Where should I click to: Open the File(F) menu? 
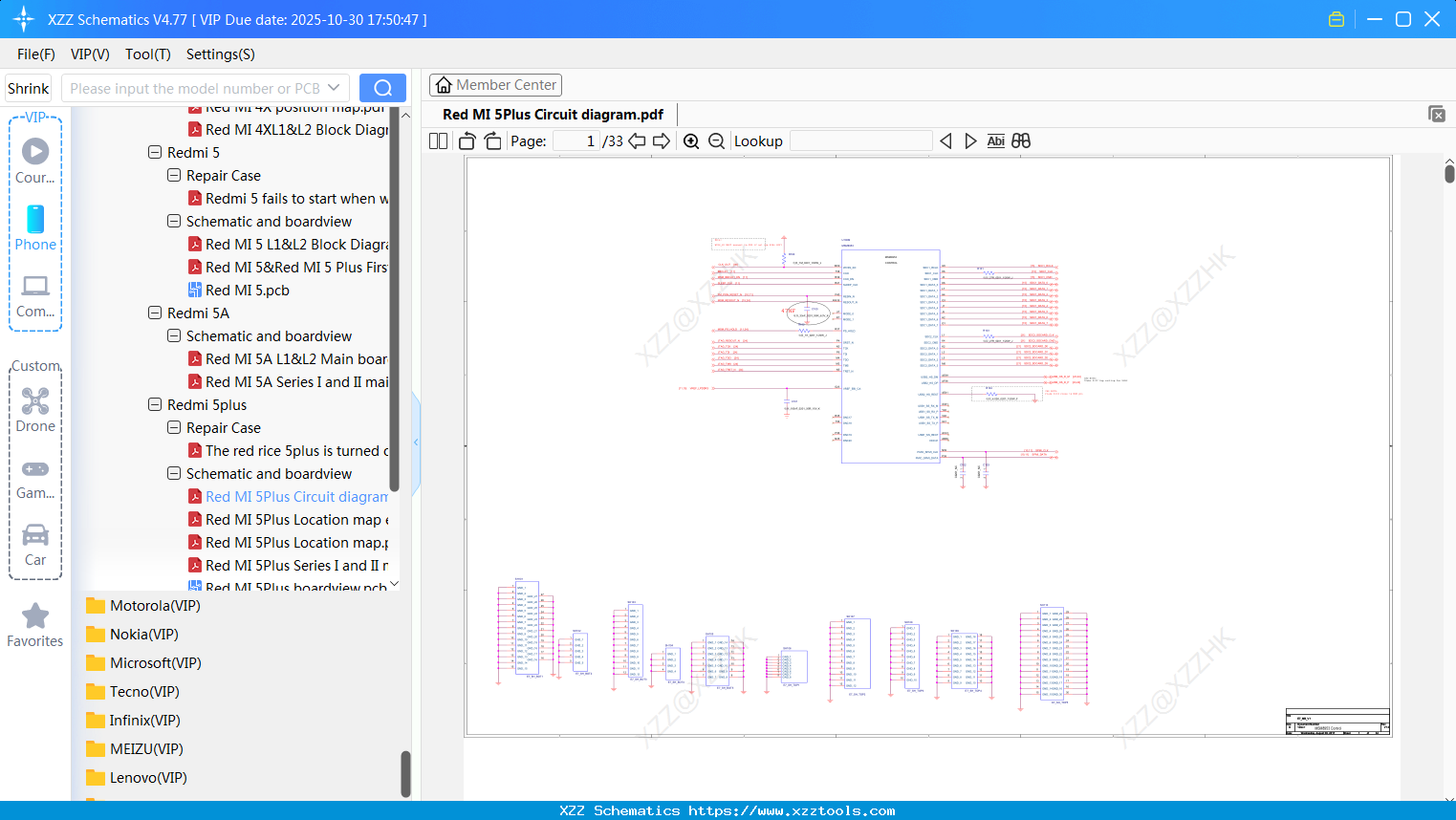pyautogui.click(x=36, y=54)
